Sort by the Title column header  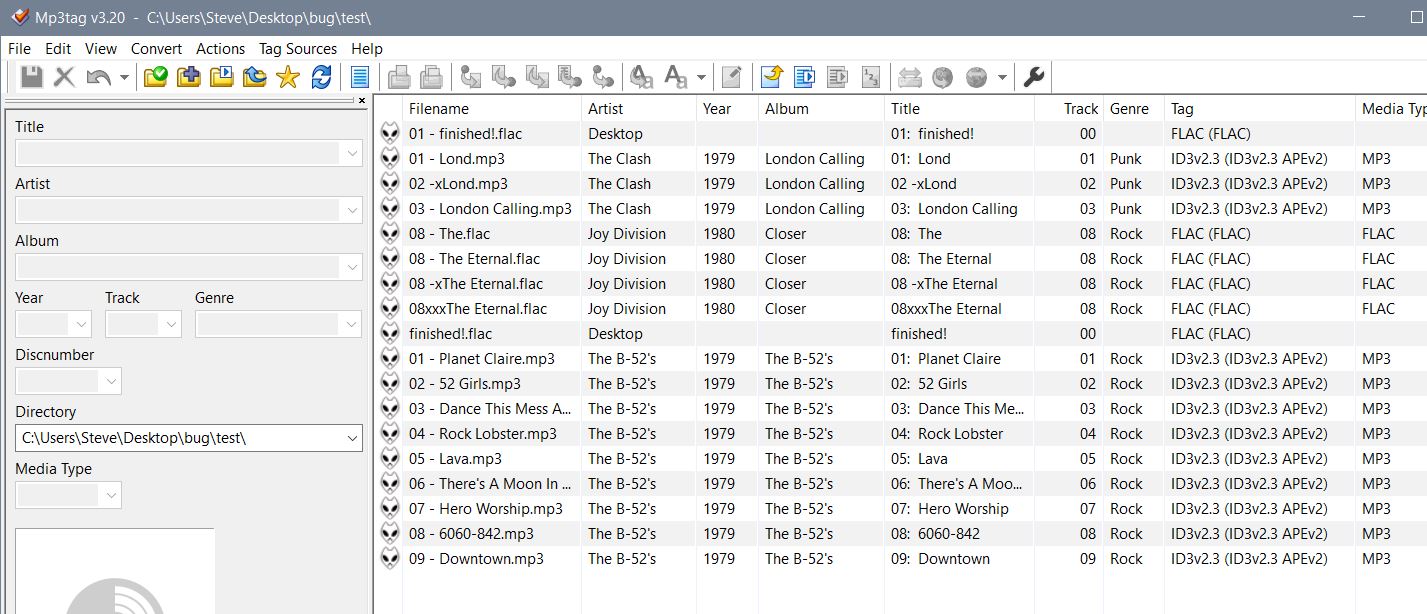click(x=959, y=108)
